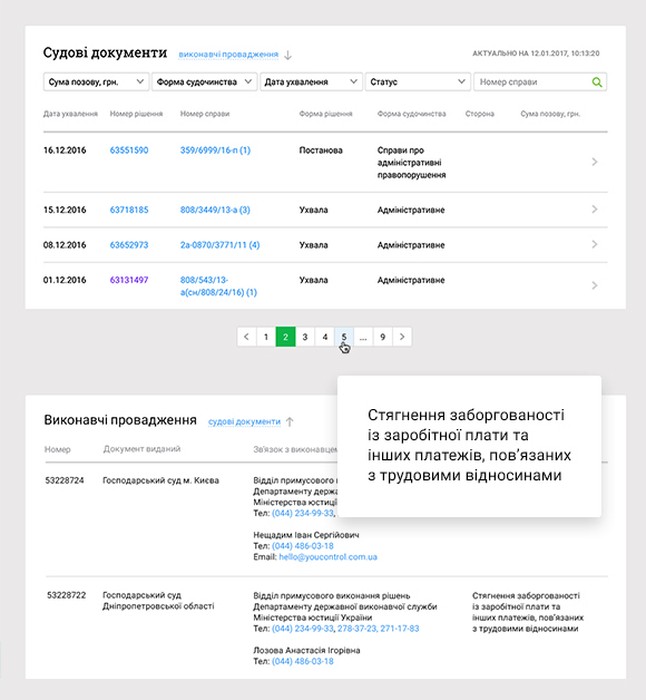
Task: Select page 9 in pagination
Action: click(x=383, y=337)
